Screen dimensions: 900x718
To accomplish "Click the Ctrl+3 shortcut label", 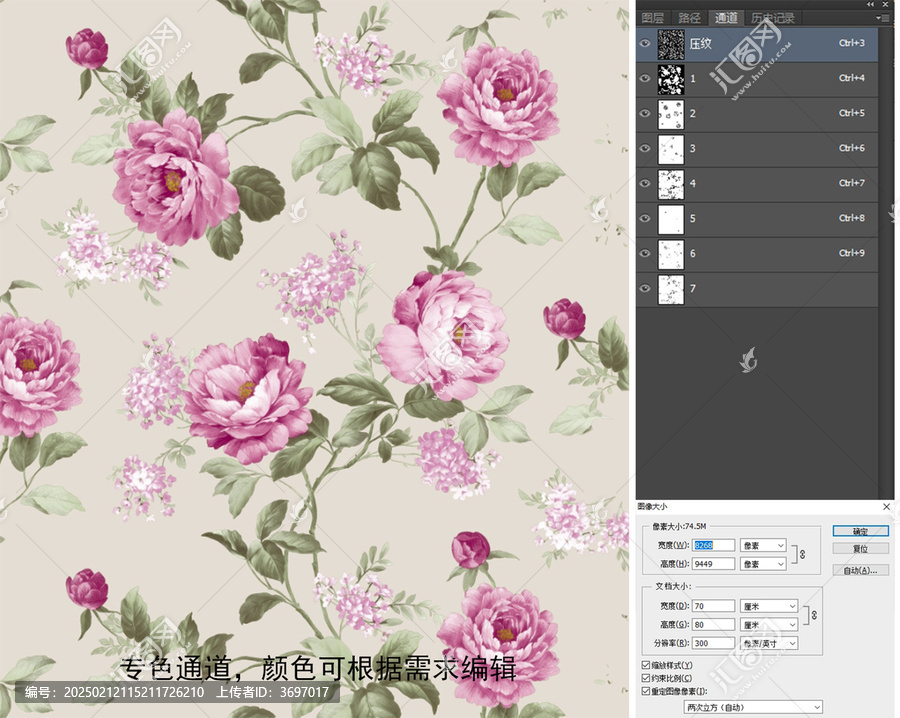I will click(852, 43).
